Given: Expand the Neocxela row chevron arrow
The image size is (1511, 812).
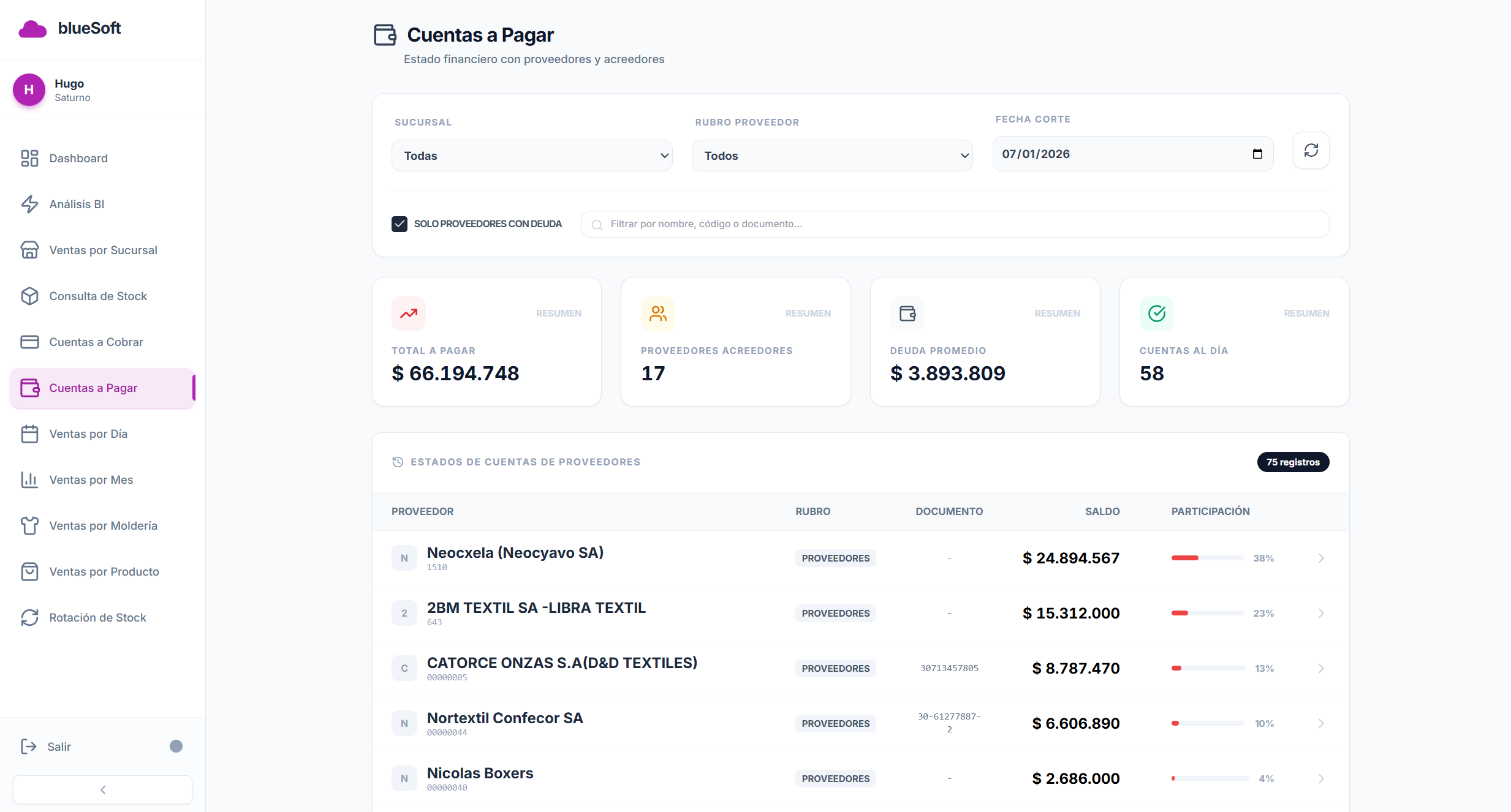Looking at the screenshot, I should (1321, 558).
